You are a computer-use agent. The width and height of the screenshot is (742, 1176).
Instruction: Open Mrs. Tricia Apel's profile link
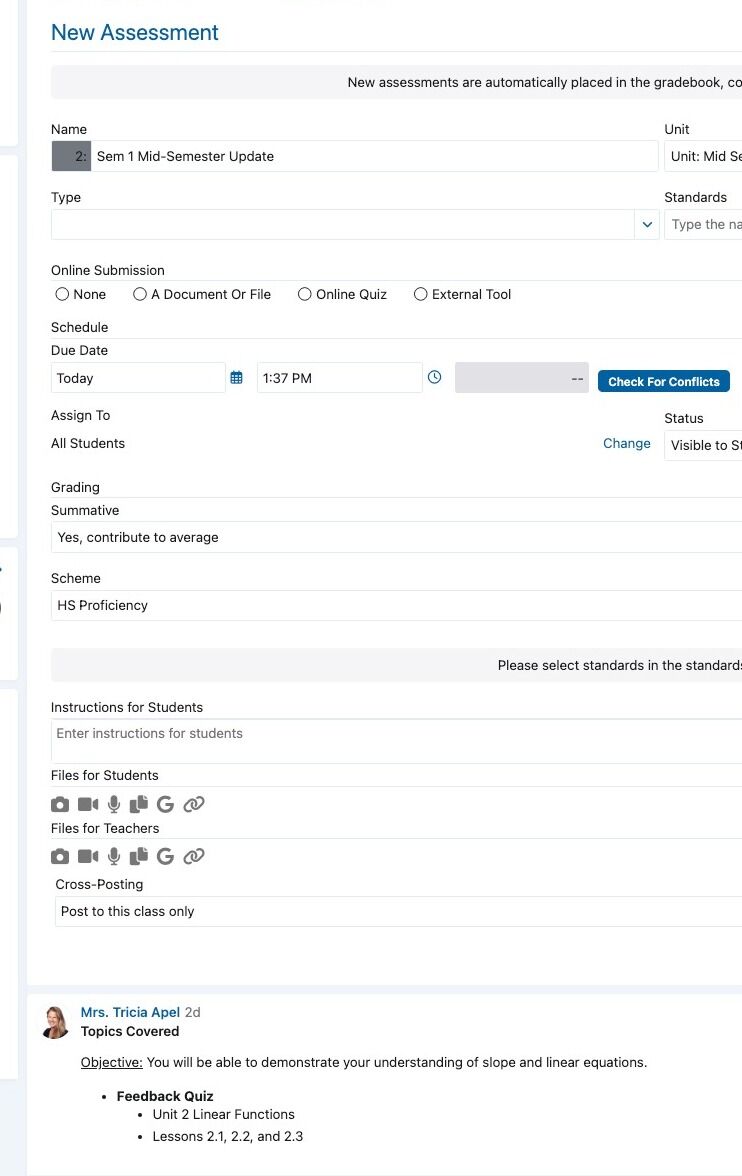tap(131, 1012)
